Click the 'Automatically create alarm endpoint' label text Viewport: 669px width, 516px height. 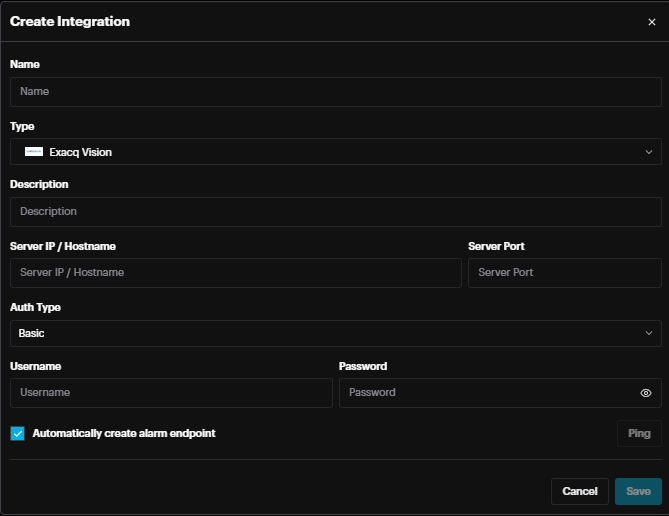124,433
